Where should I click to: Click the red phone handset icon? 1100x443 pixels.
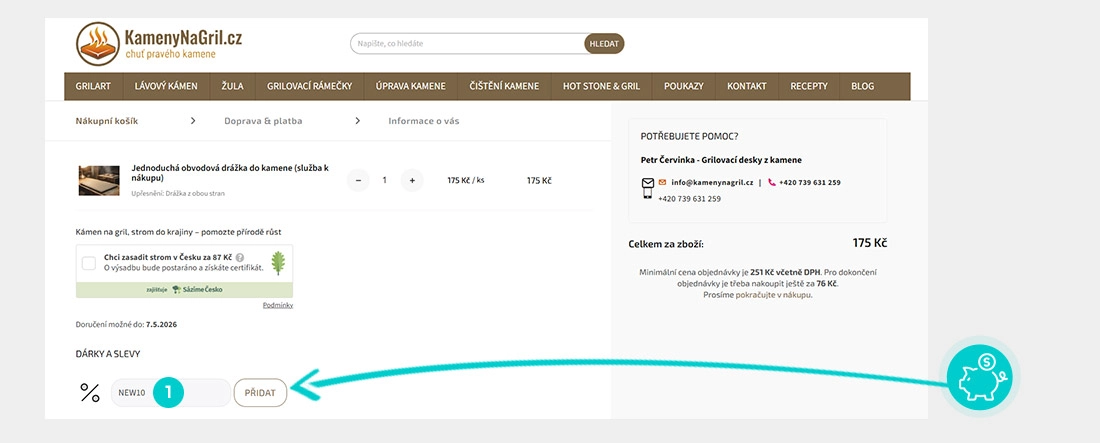[772, 182]
